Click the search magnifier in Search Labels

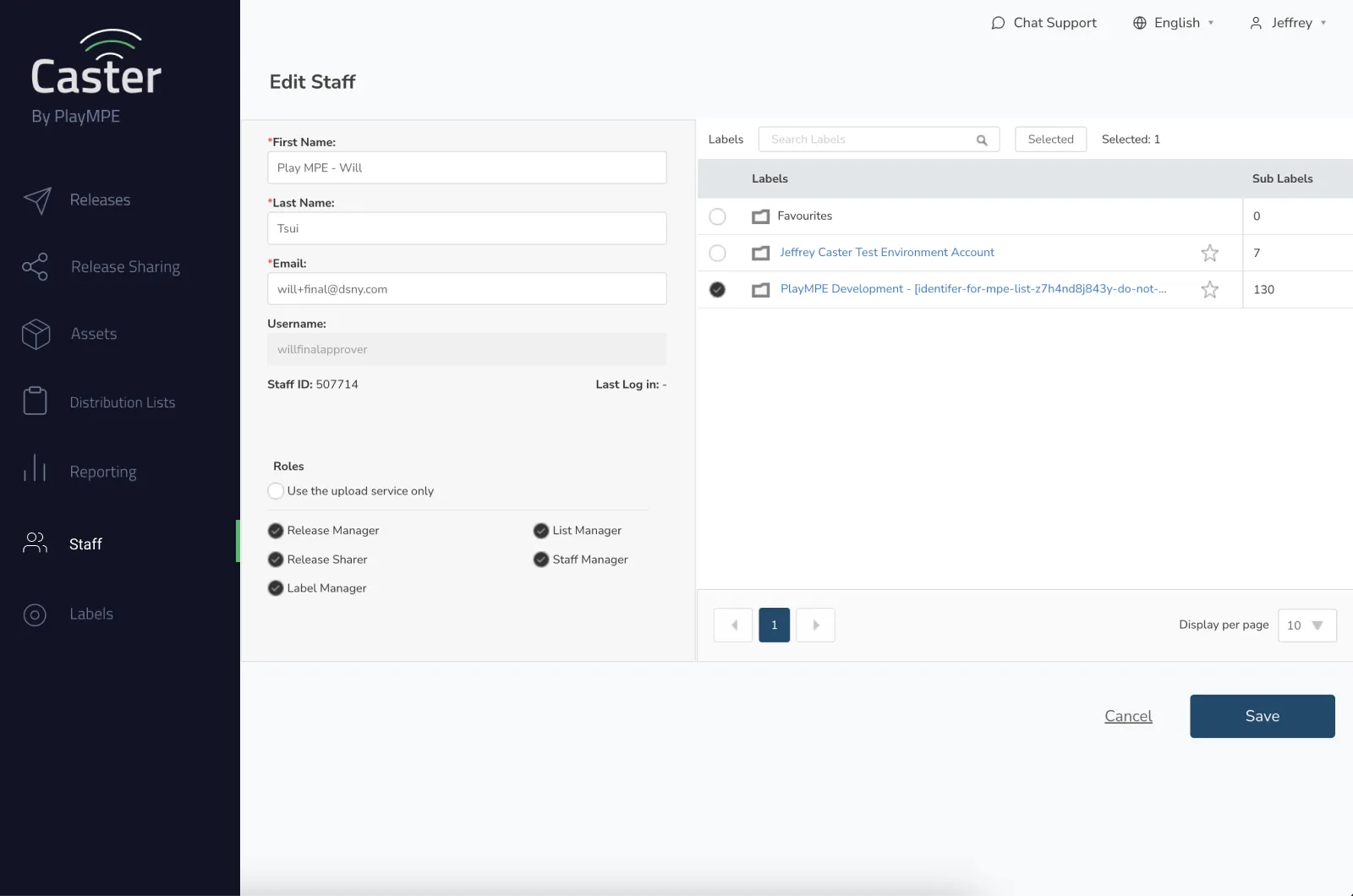coord(982,139)
